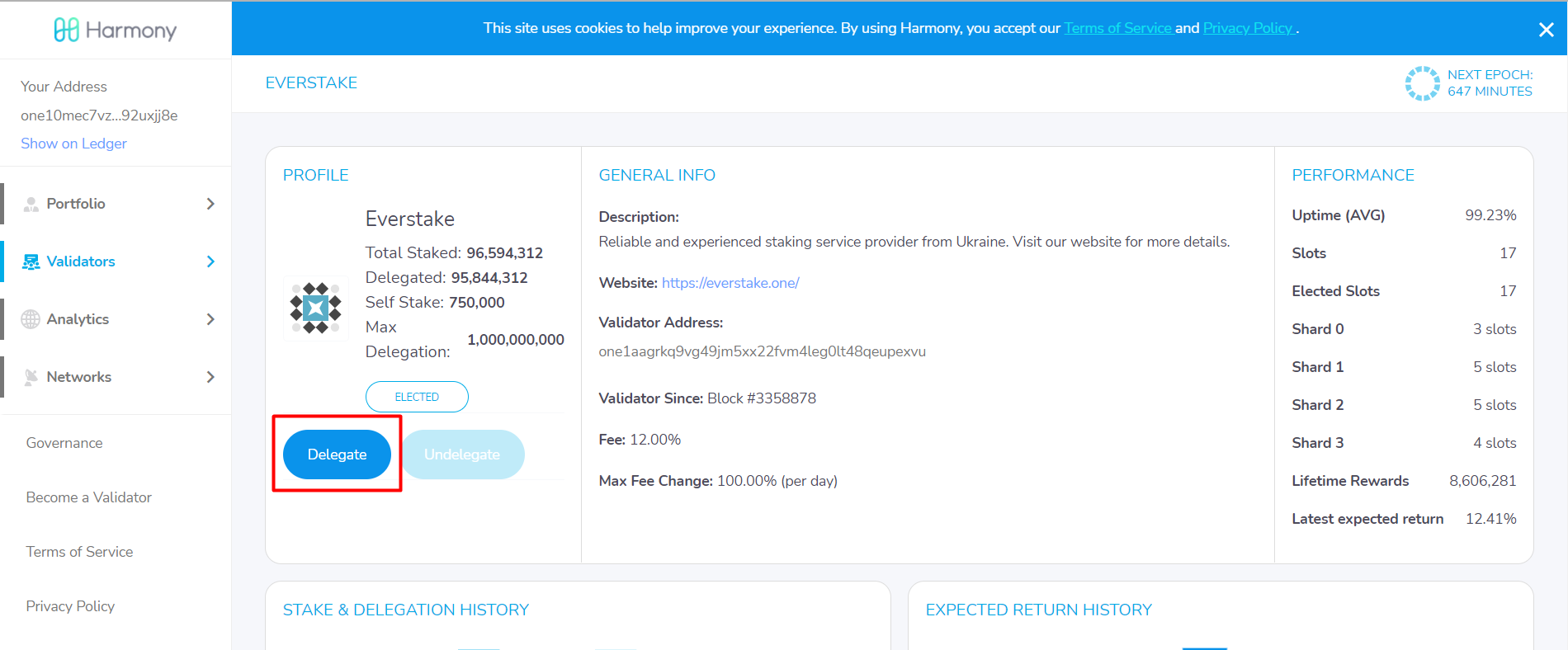
Task: Open the Networks section
Action: [116, 377]
